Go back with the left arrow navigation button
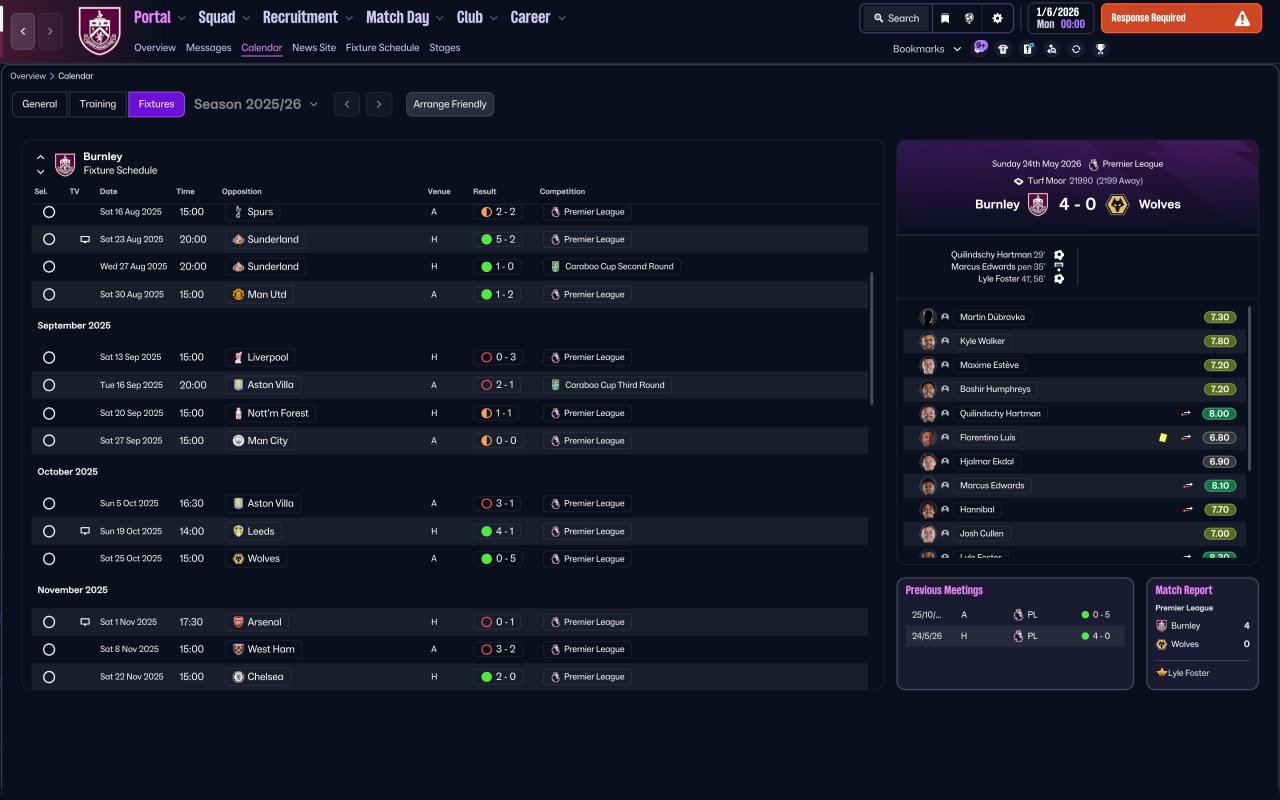Screen dimensions: 1280x800 pos(23,32)
